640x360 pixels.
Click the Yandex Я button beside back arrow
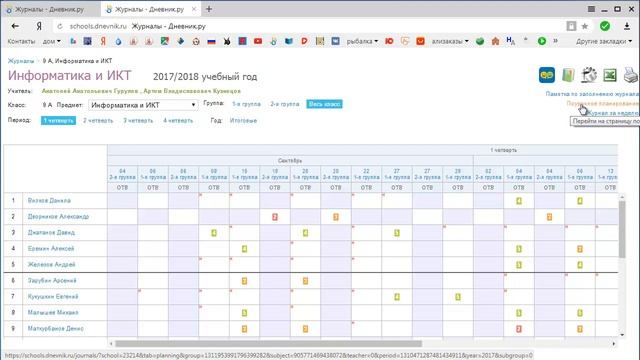(39, 26)
